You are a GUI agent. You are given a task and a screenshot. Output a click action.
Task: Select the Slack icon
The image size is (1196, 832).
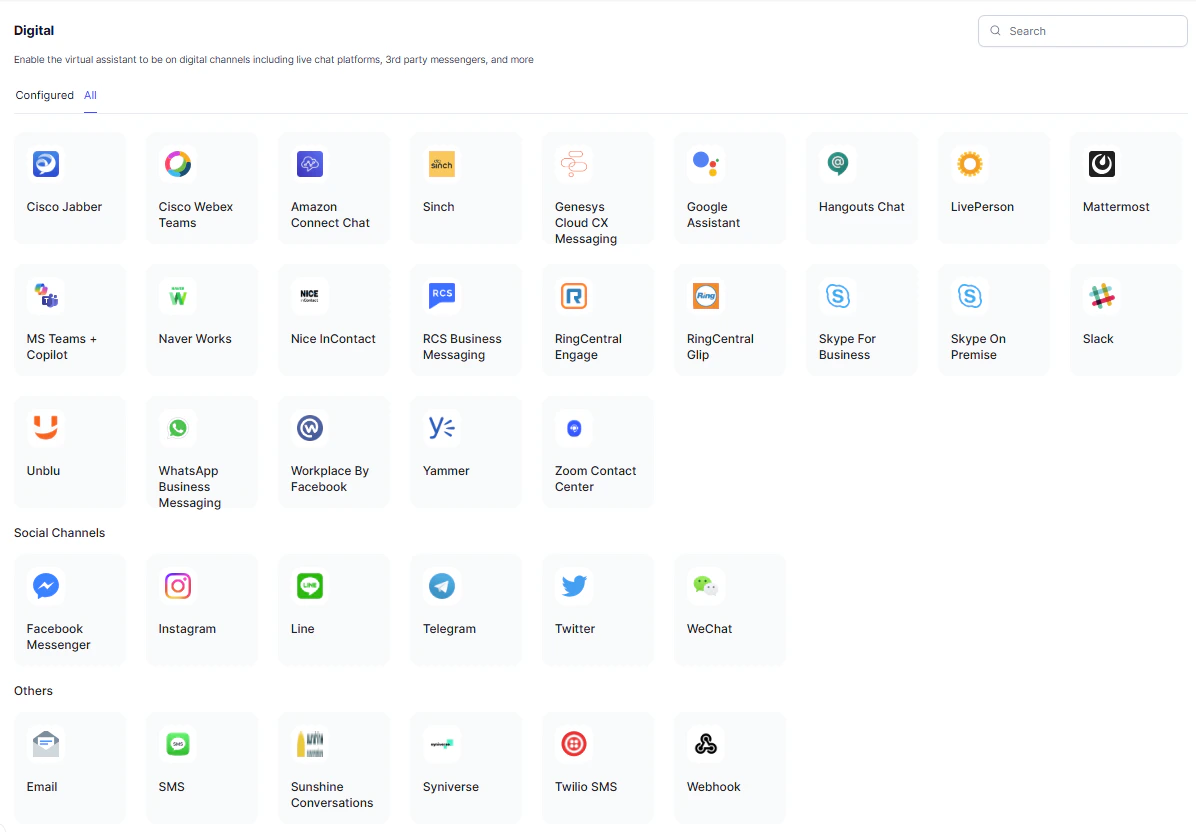click(1101, 296)
